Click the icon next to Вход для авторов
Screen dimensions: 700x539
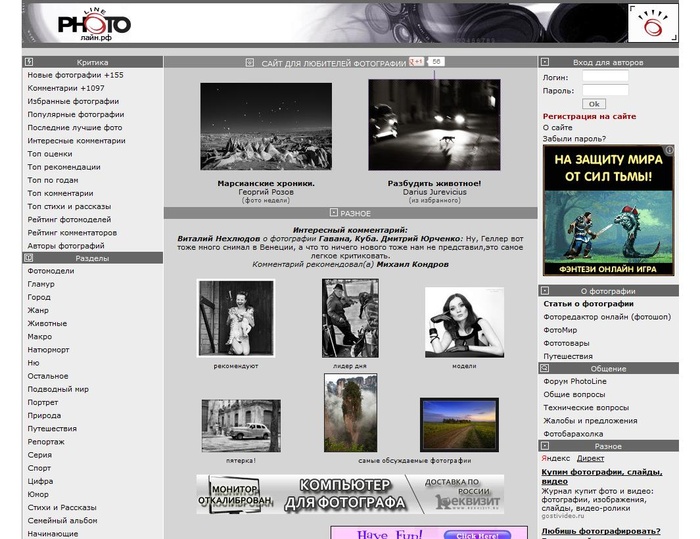click(546, 62)
